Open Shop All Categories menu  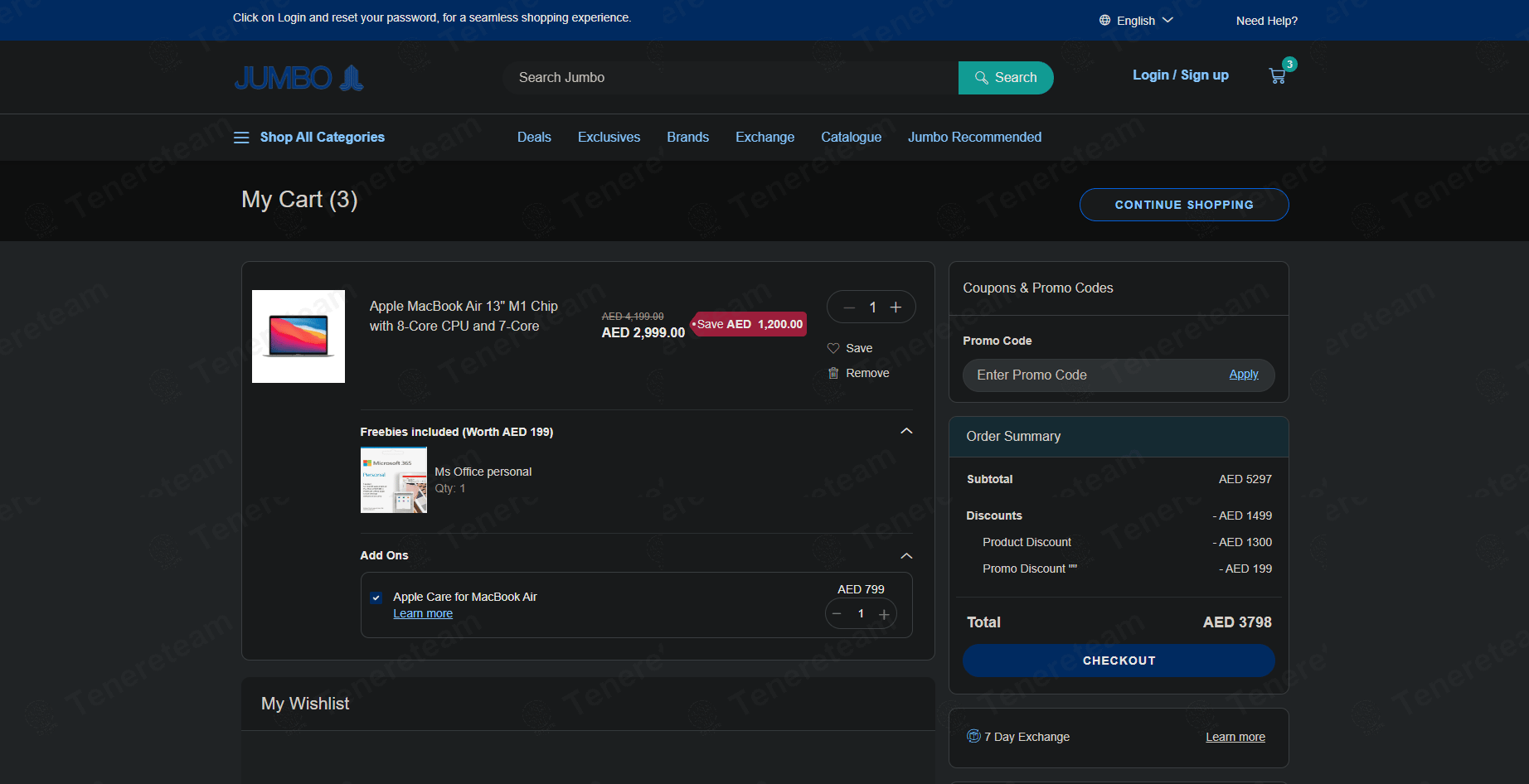[x=322, y=138]
